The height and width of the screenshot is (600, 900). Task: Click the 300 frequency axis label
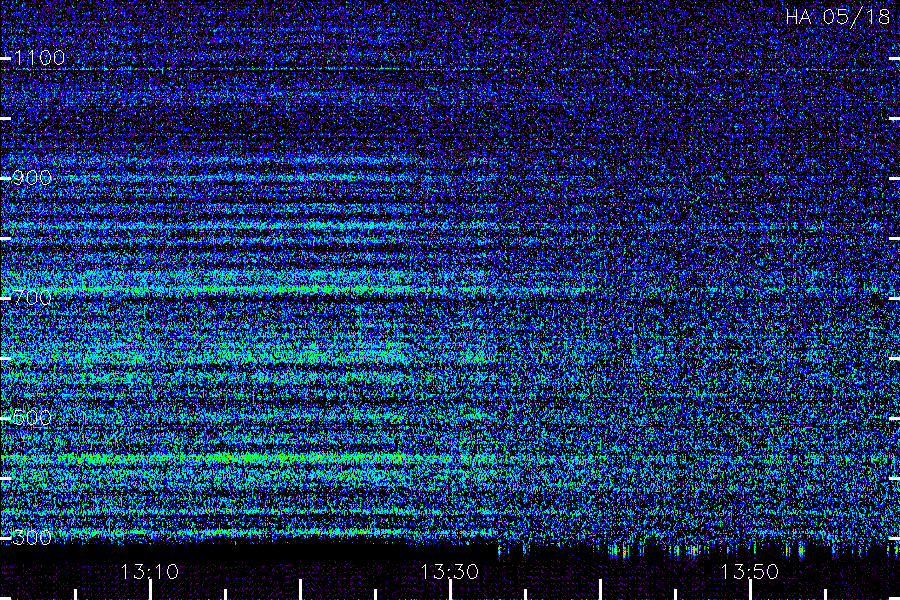point(32,538)
